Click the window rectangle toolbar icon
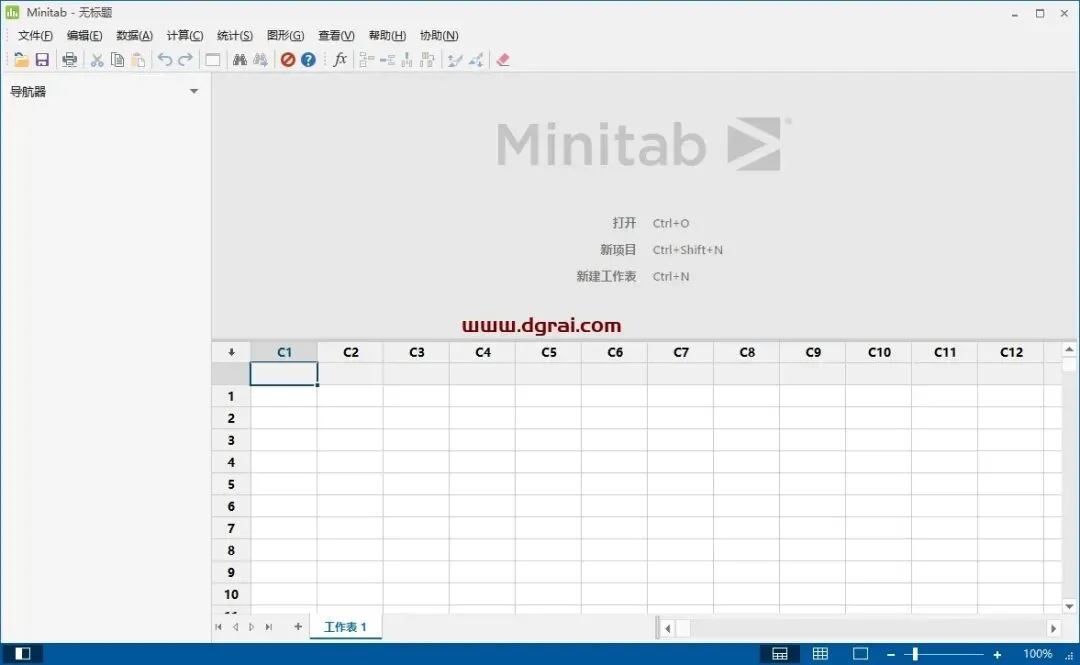The image size is (1080, 665). click(x=213, y=60)
